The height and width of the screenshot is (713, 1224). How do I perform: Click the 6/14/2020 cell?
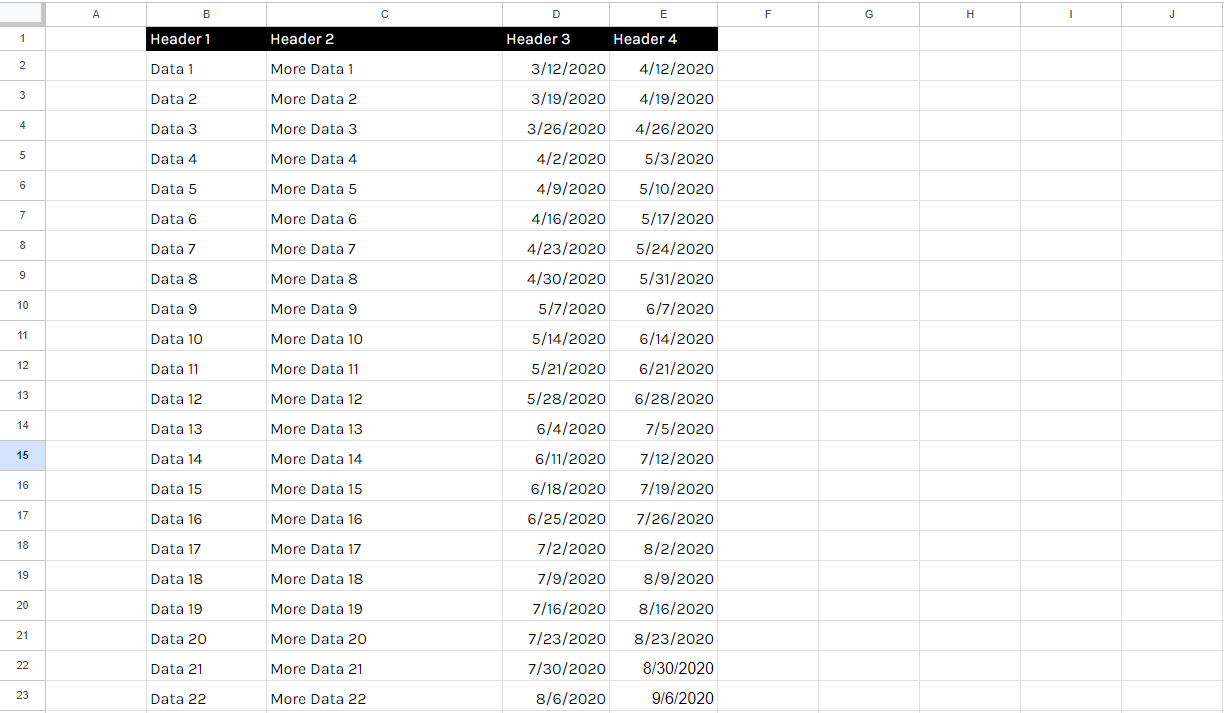tap(664, 336)
